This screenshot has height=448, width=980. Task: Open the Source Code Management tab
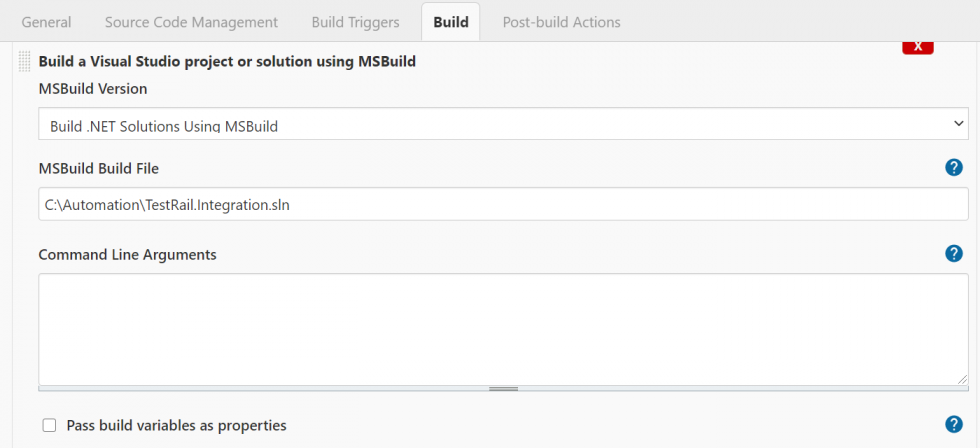tap(191, 22)
